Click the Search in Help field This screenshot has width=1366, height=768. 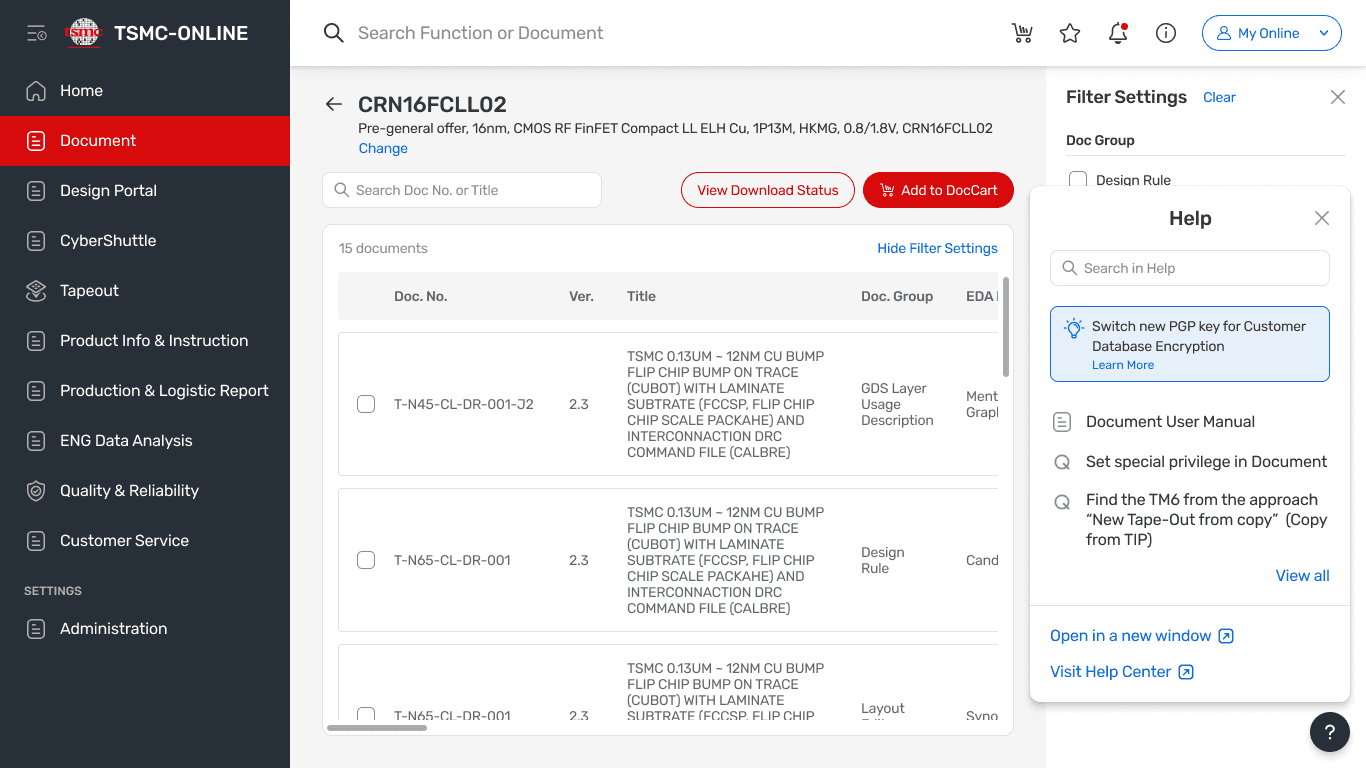coord(1190,268)
